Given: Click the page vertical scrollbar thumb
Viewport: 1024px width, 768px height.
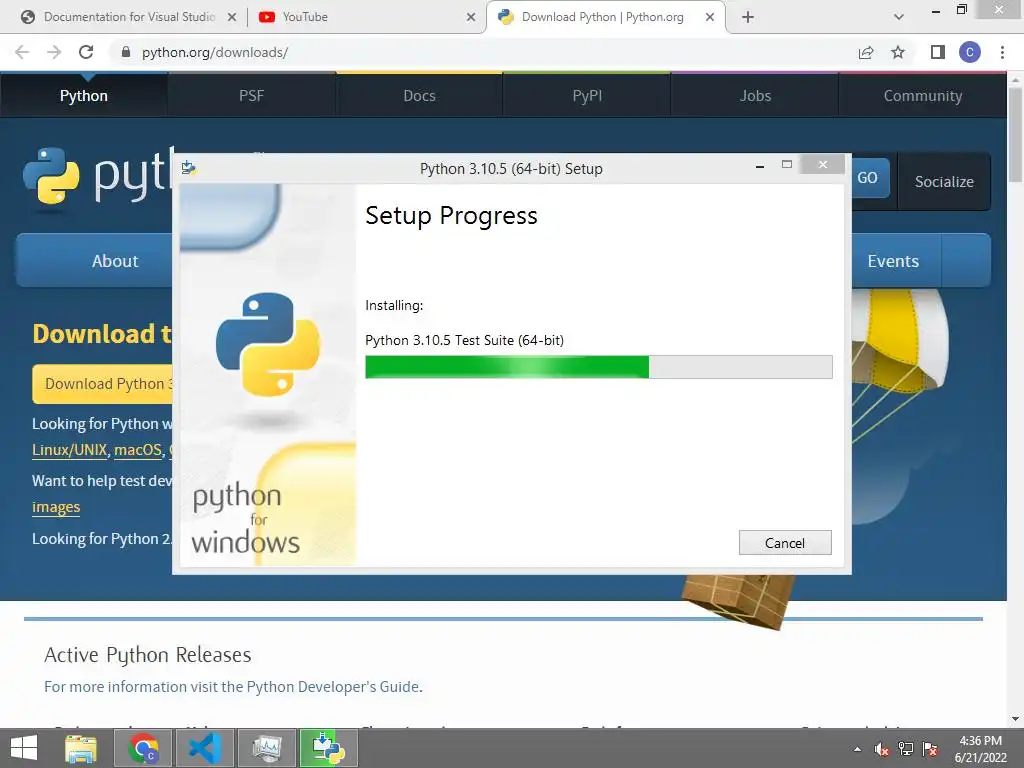Looking at the screenshot, I should [1015, 134].
